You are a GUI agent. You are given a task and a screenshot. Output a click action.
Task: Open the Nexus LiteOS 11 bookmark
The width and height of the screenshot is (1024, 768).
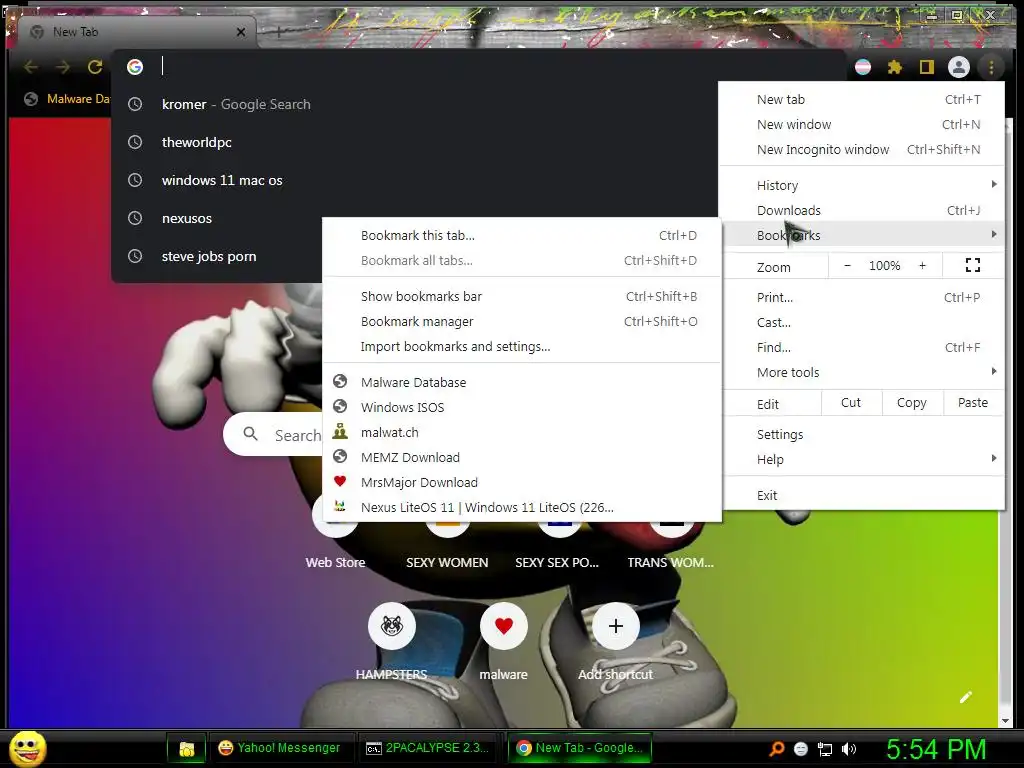pos(522,507)
